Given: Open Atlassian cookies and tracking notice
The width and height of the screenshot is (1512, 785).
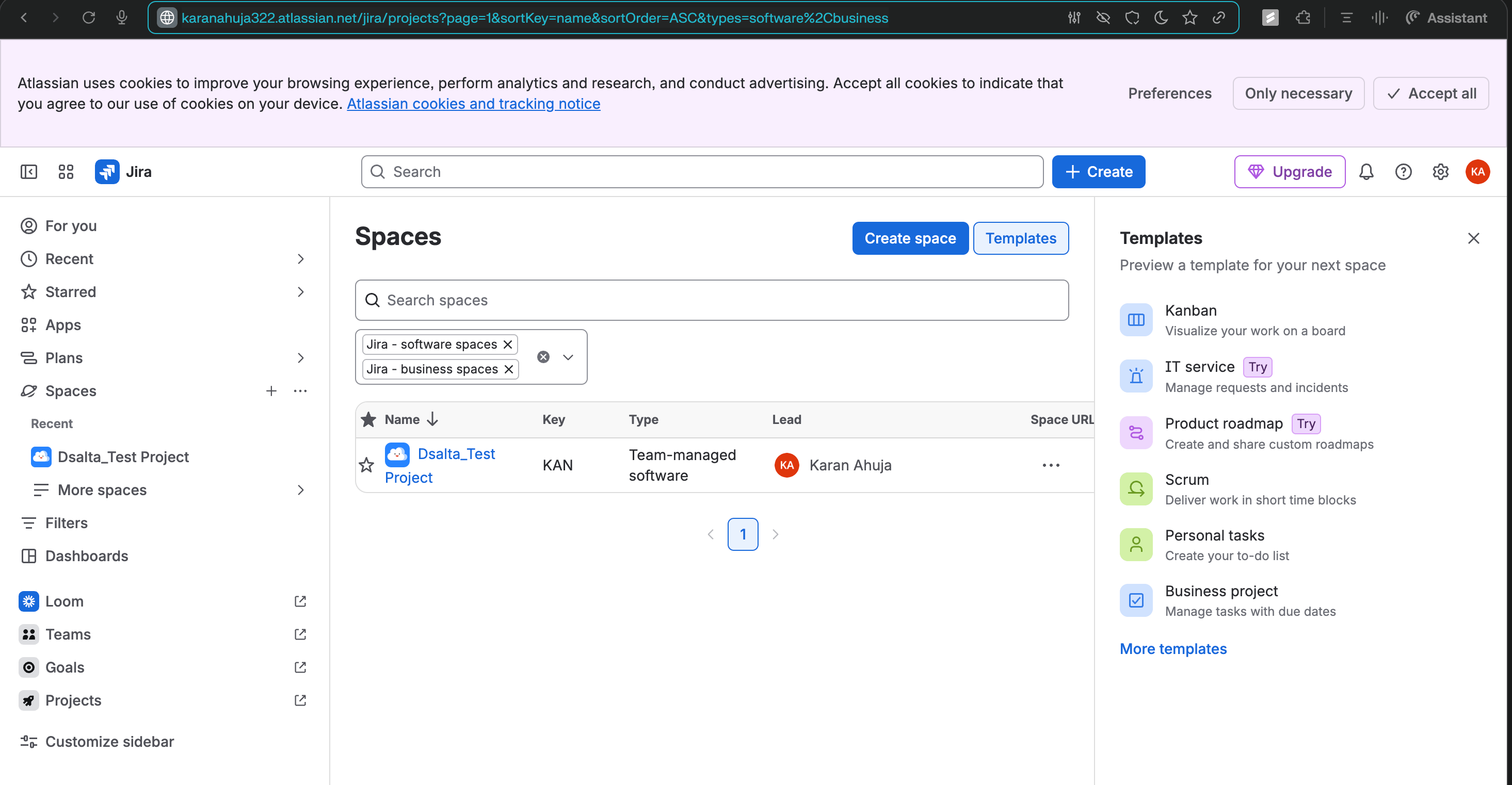Looking at the screenshot, I should [473, 104].
